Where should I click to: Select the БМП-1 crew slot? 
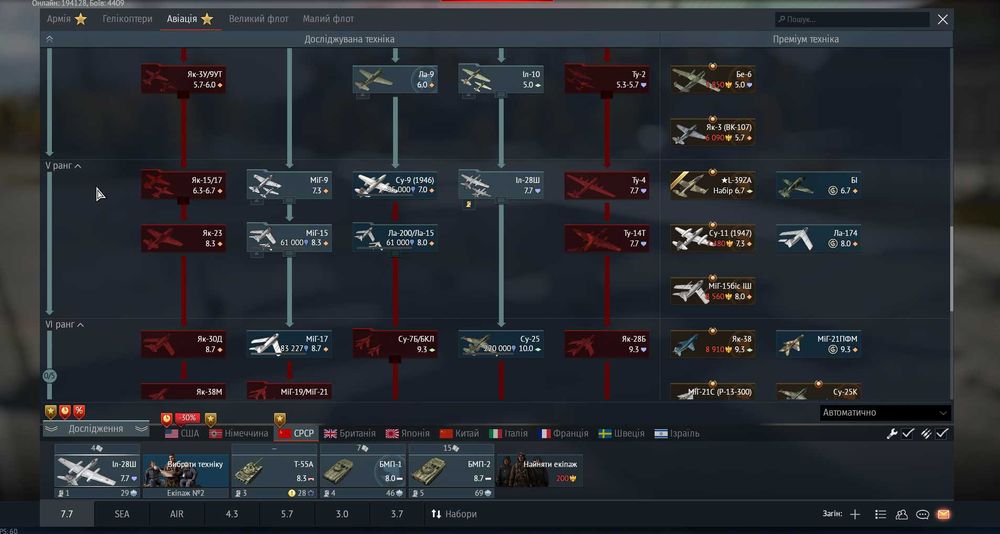pos(363,471)
